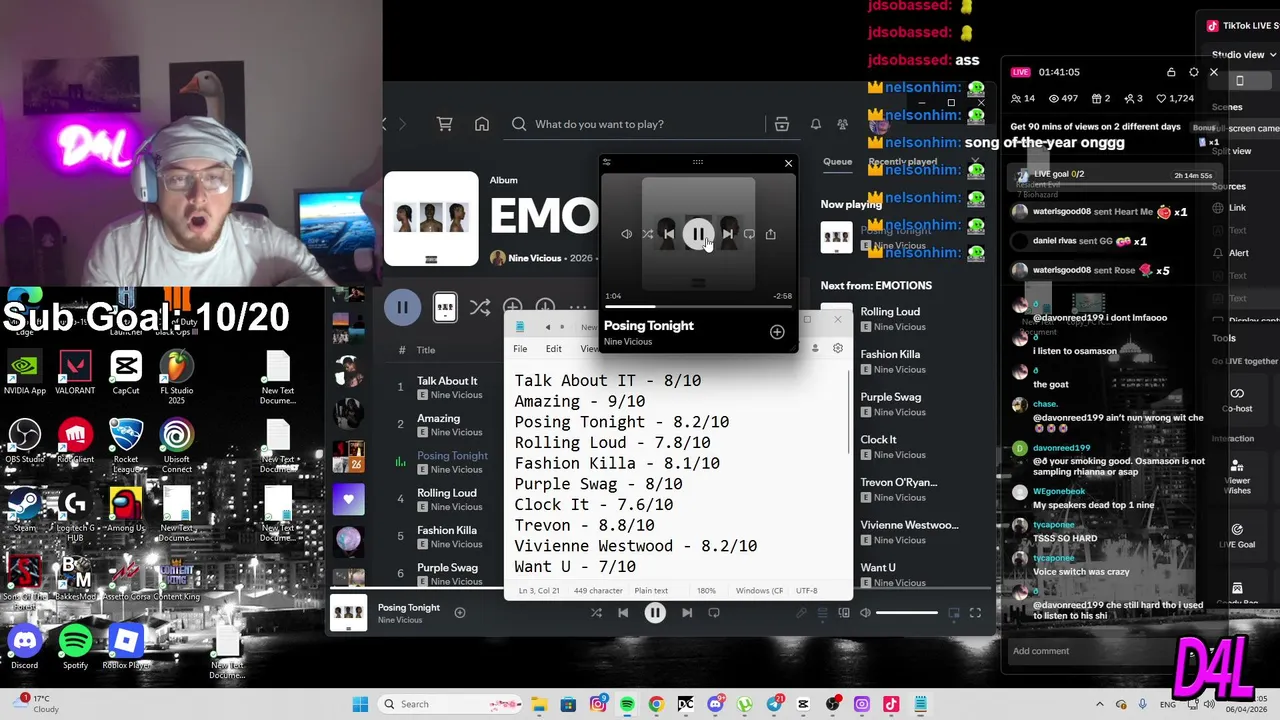This screenshot has width=1280, height=720.
Task: Open Notepad Edit menu
Action: click(554, 349)
